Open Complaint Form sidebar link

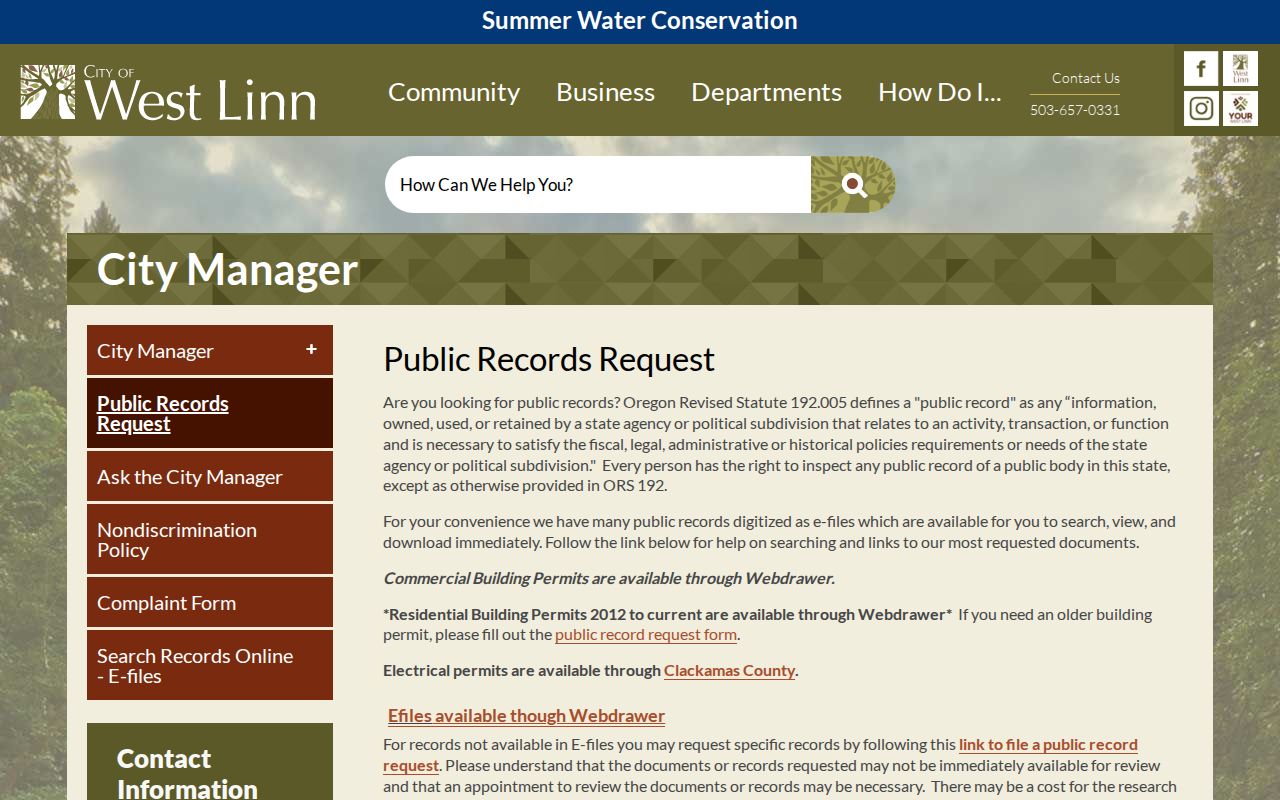click(x=210, y=603)
